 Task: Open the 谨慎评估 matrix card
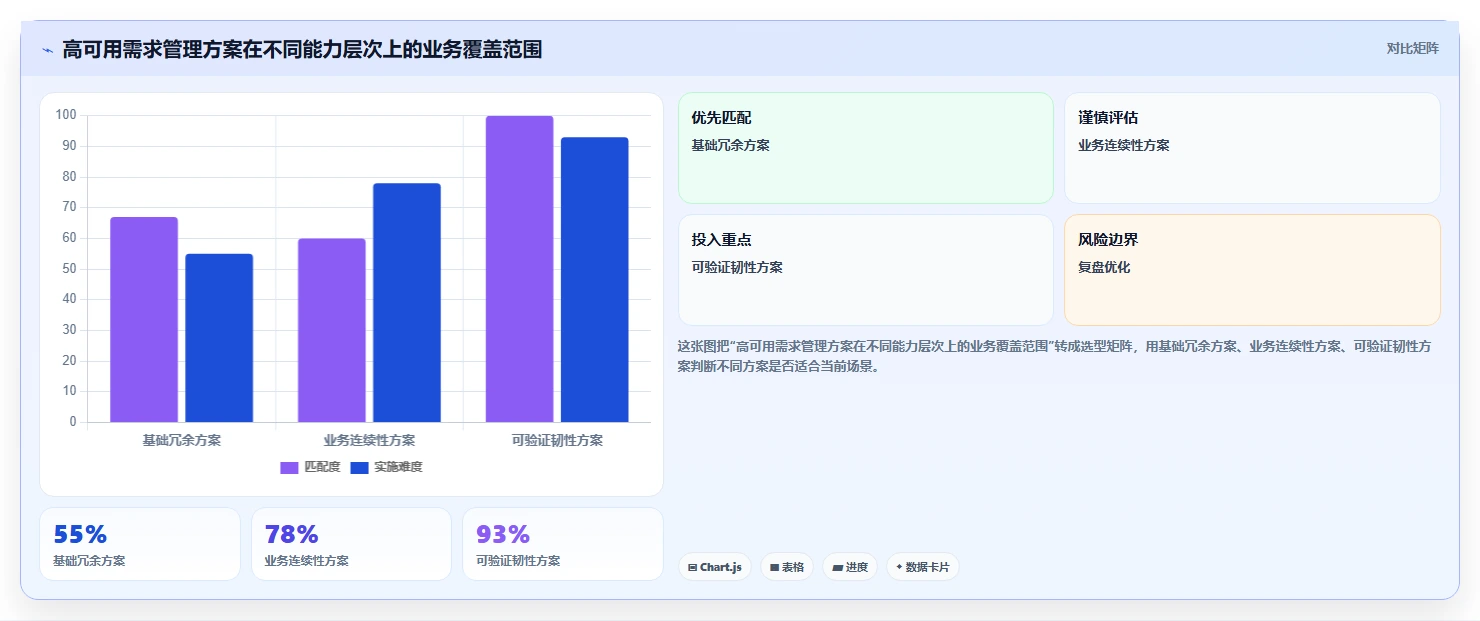[1252, 148]
